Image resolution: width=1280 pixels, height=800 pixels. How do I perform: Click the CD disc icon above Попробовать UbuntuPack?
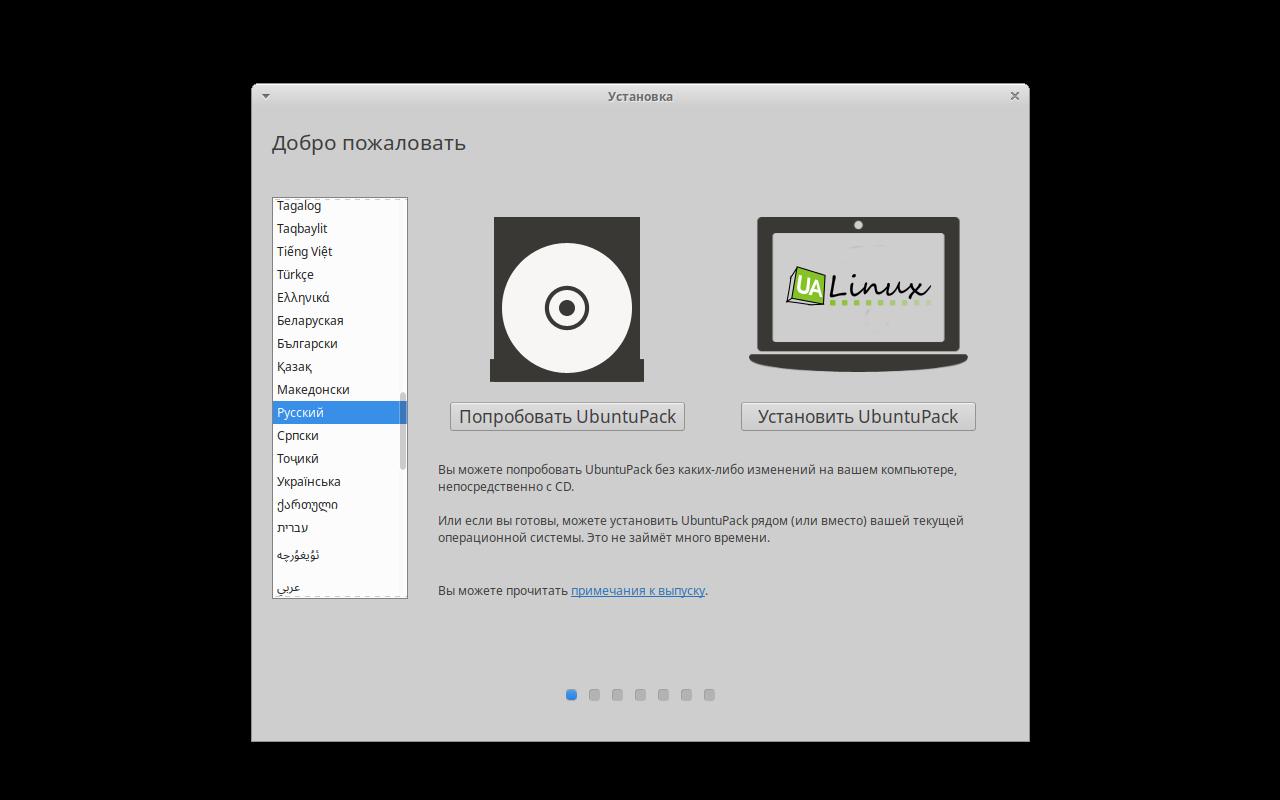[x=567, y=299]
